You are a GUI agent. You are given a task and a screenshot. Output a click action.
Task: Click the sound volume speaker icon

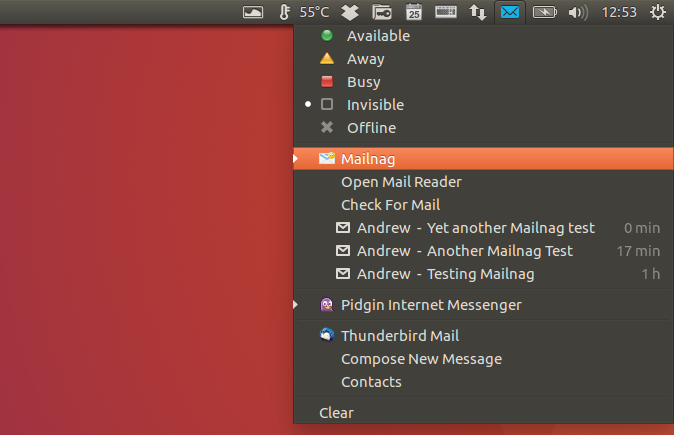pyautogui.click(x=577, y=12)
